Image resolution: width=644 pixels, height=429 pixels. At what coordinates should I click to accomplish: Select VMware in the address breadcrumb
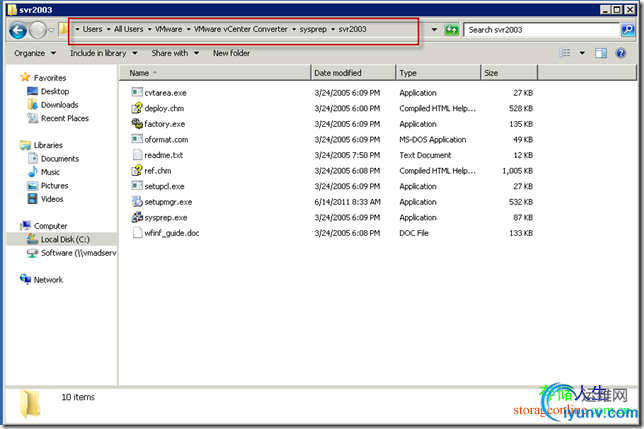(x=168, y=29)
